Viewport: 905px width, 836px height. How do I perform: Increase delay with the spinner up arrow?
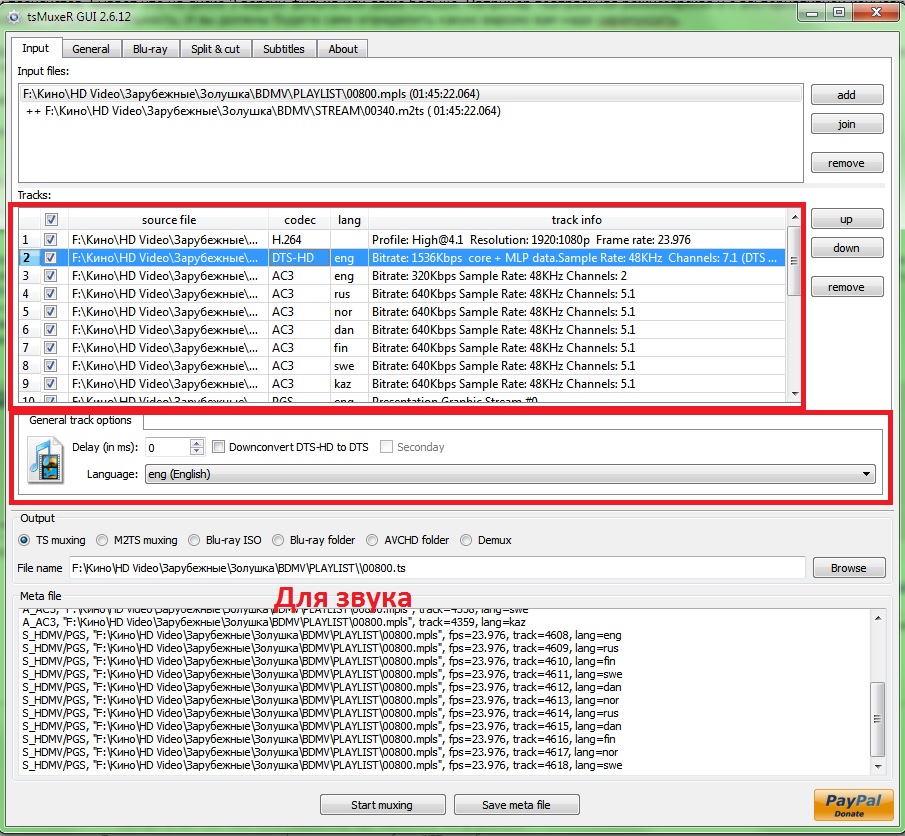(x=197, y=443)
